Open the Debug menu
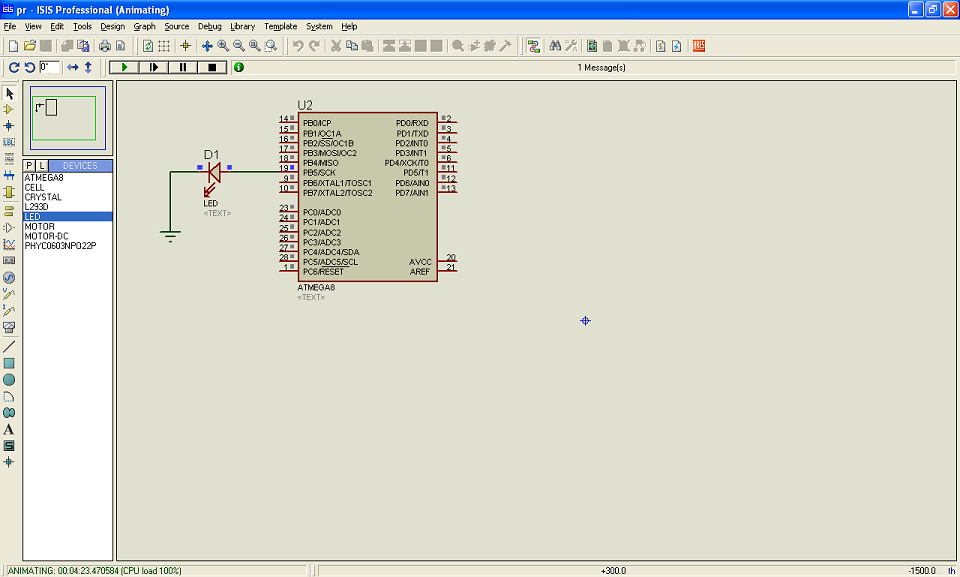 tap(209, 26)
